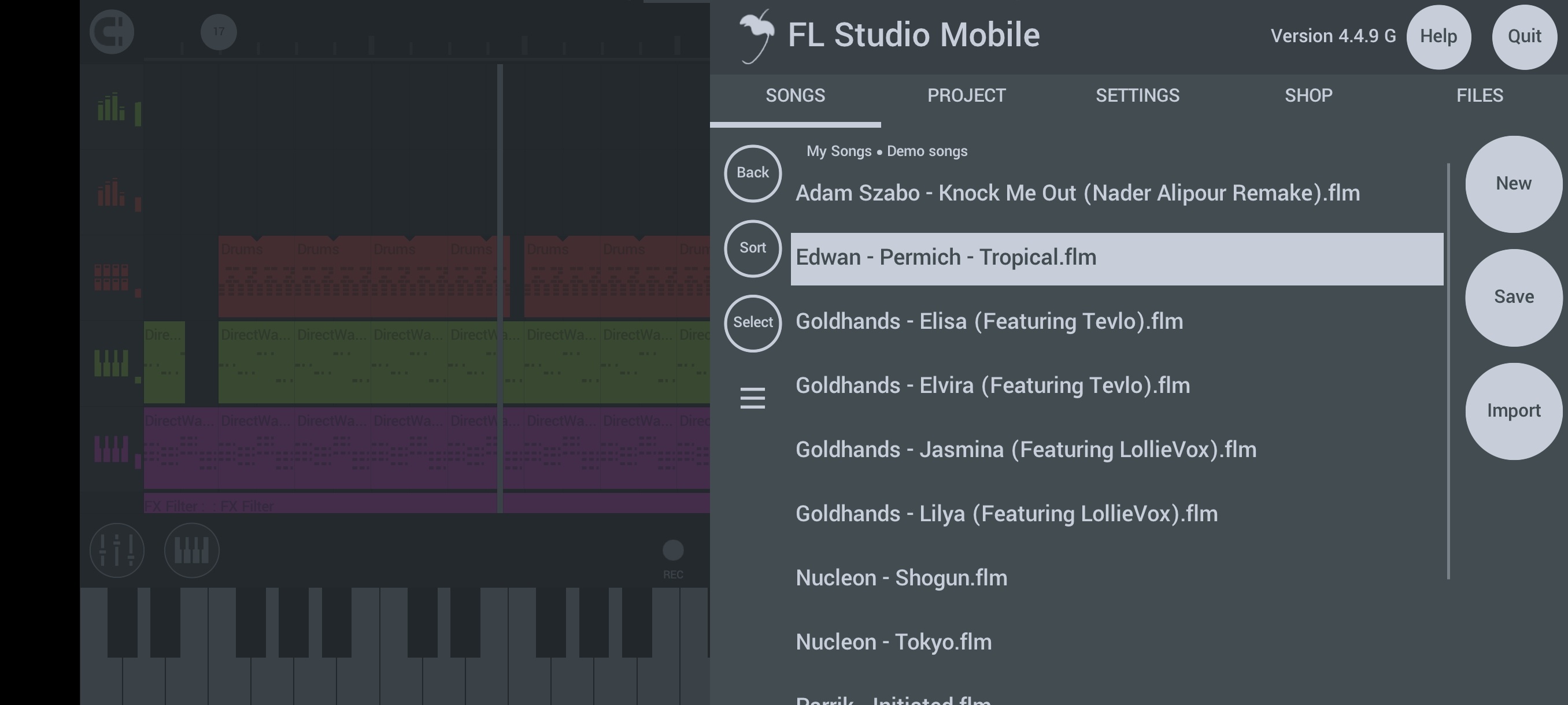This screenshot has height=705, width=1568.
Task: Enable Select mode in the song list
Action: click(752, 323)
